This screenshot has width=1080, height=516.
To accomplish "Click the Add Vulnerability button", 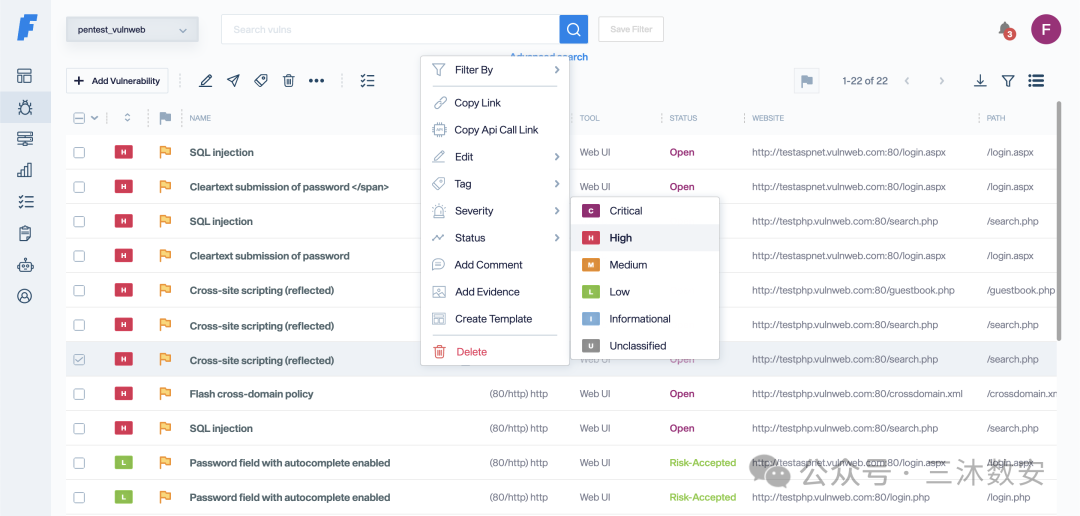I will coord(117,81).
